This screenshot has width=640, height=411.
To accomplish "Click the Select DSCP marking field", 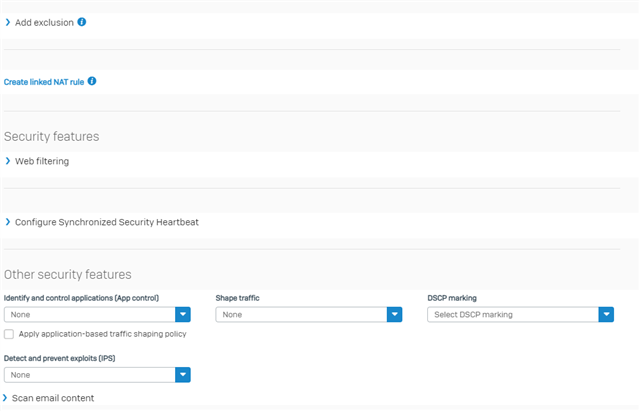I will point(513,315).
